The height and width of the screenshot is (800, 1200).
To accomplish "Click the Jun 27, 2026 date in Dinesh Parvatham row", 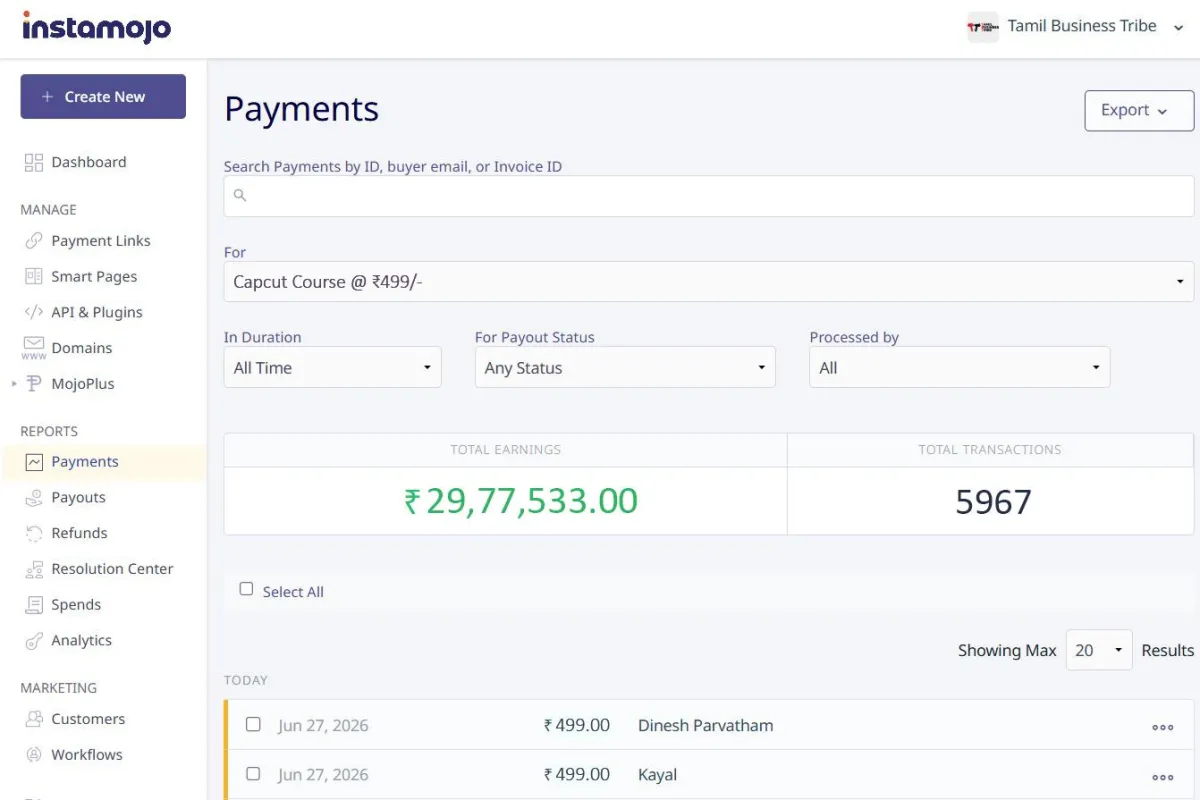I will click(x=323, y=726).
